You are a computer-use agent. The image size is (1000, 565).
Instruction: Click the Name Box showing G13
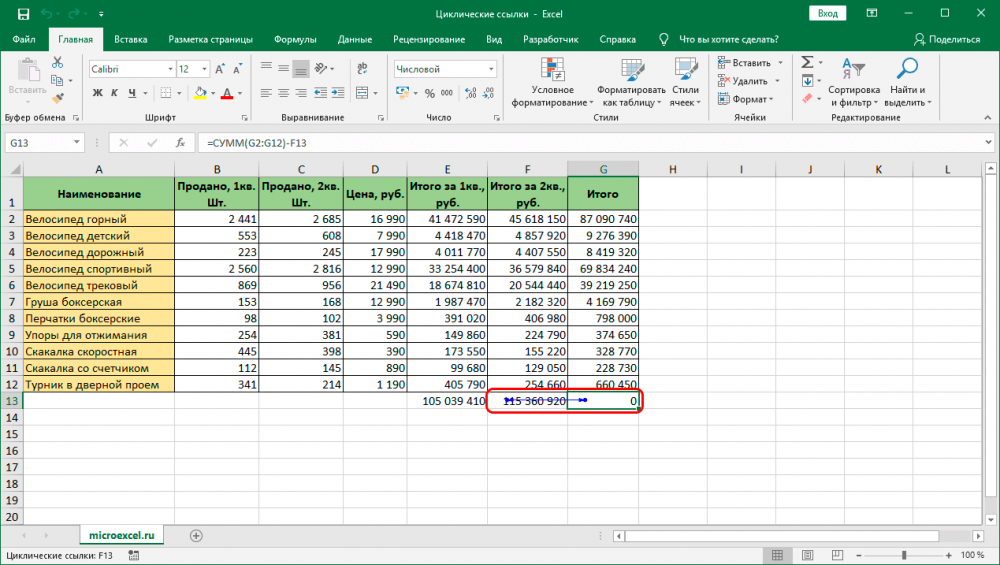pyautogui.click(x=38, y=143)
